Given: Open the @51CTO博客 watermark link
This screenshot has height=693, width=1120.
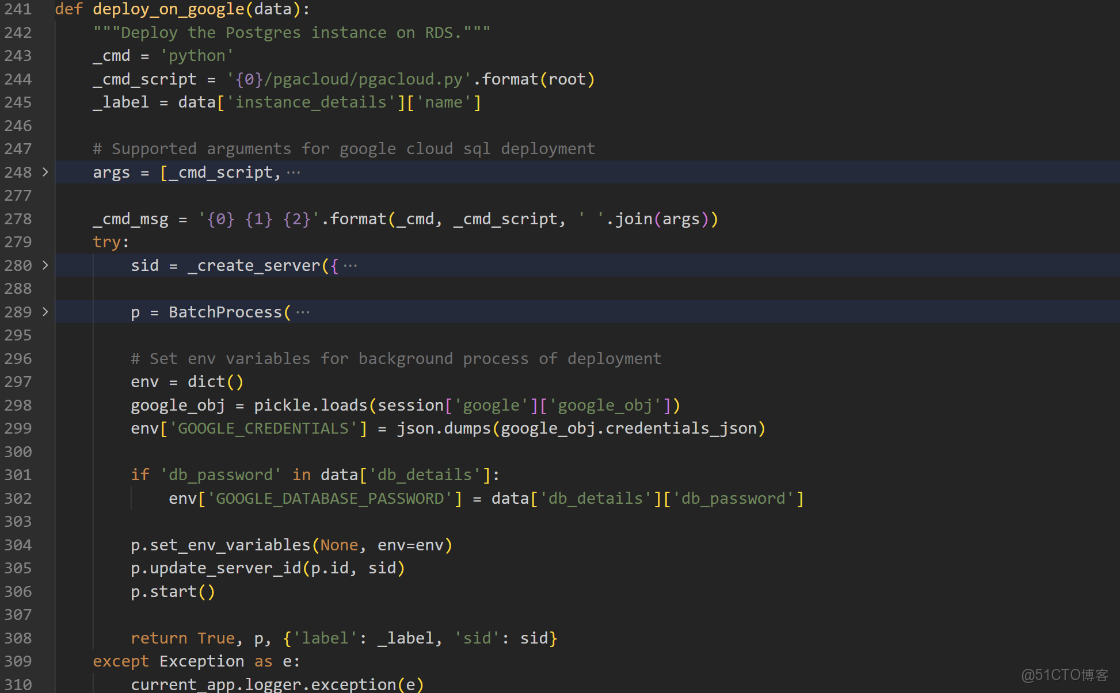Looking at the screenshot, I should (x=1063, y=675).
